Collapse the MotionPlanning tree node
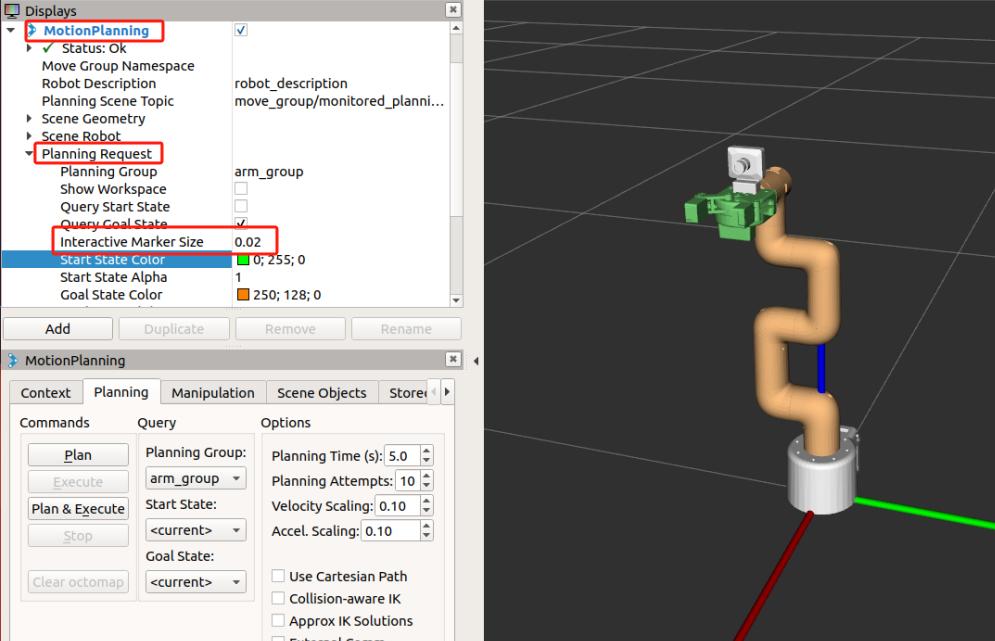 (x=11, y=30)
